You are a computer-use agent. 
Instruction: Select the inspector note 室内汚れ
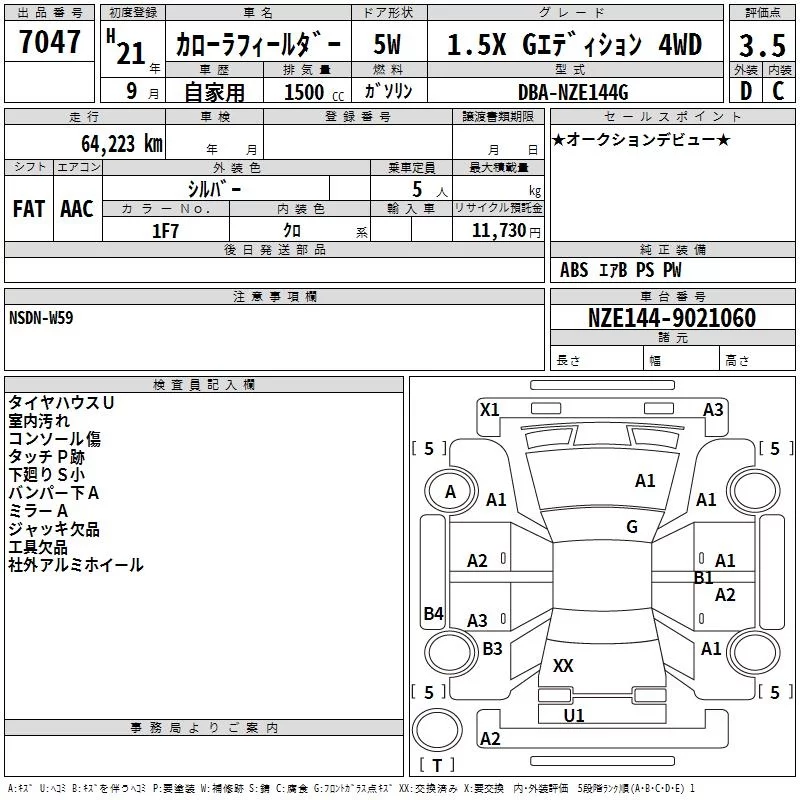click(x=39, y=421)
